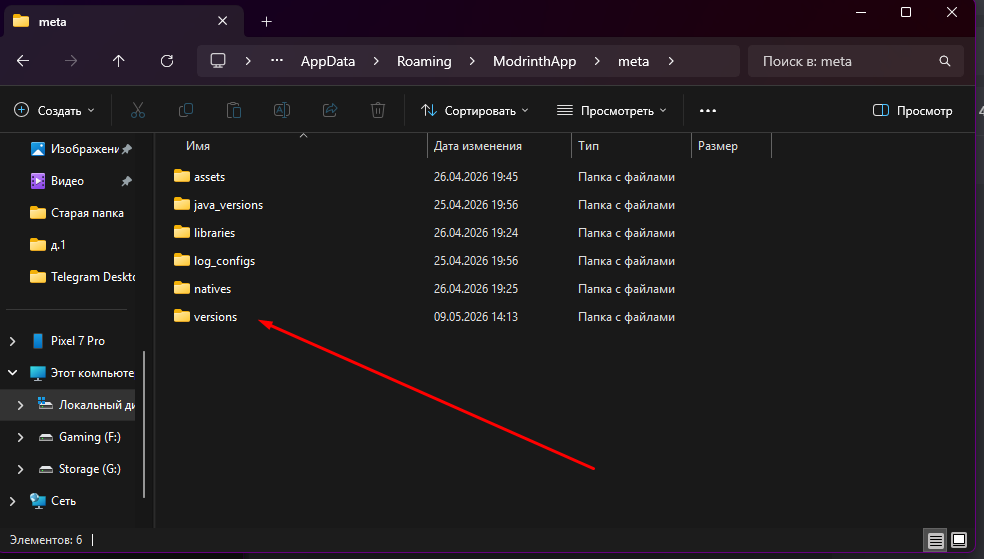The image size is (984, 559).
Task: Click date 26.04.2026 19:45 of assets
Action: coord(476,177)
